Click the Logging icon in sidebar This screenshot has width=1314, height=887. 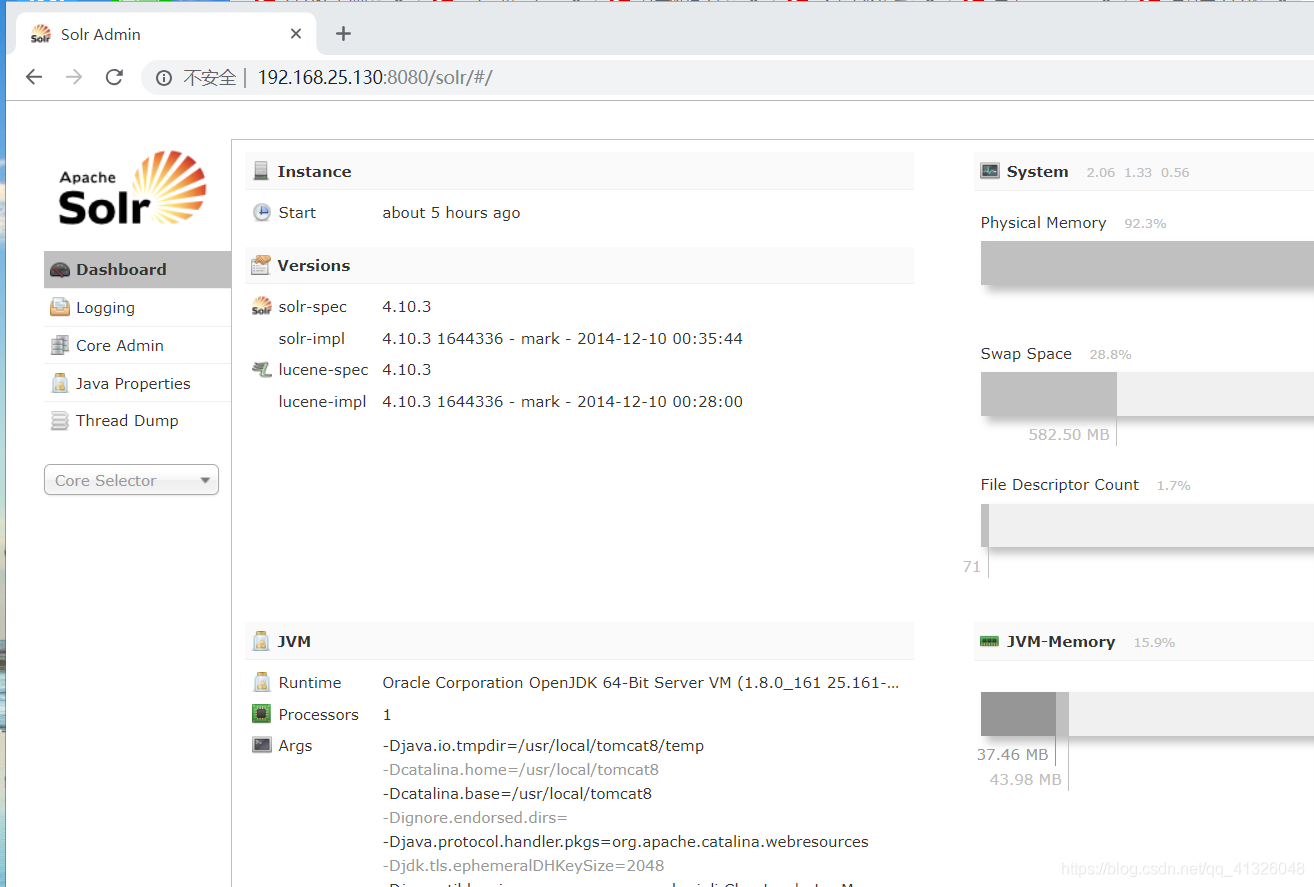[60, 308]
